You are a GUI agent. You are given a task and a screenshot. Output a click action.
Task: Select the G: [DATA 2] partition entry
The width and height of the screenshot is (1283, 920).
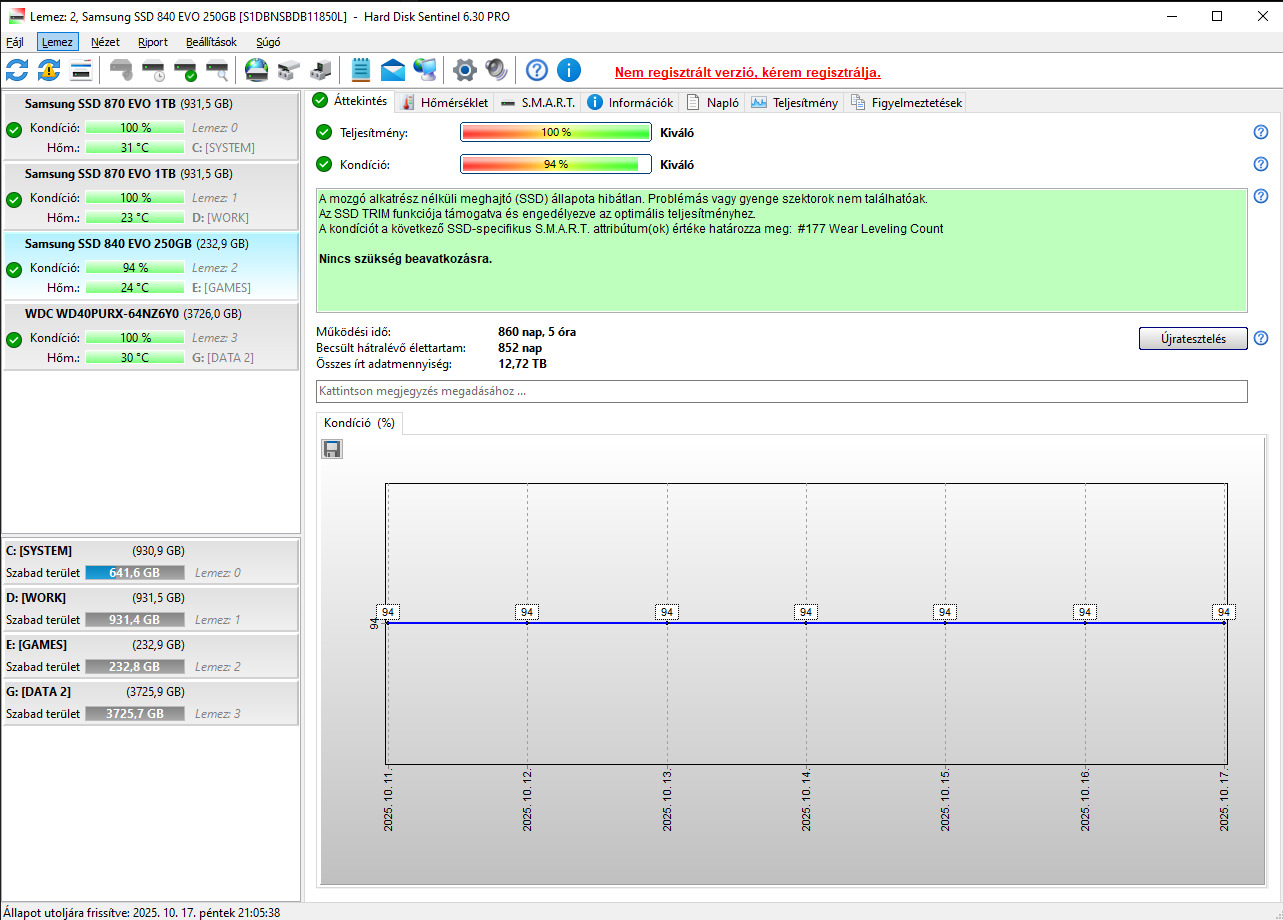point(150,703)
